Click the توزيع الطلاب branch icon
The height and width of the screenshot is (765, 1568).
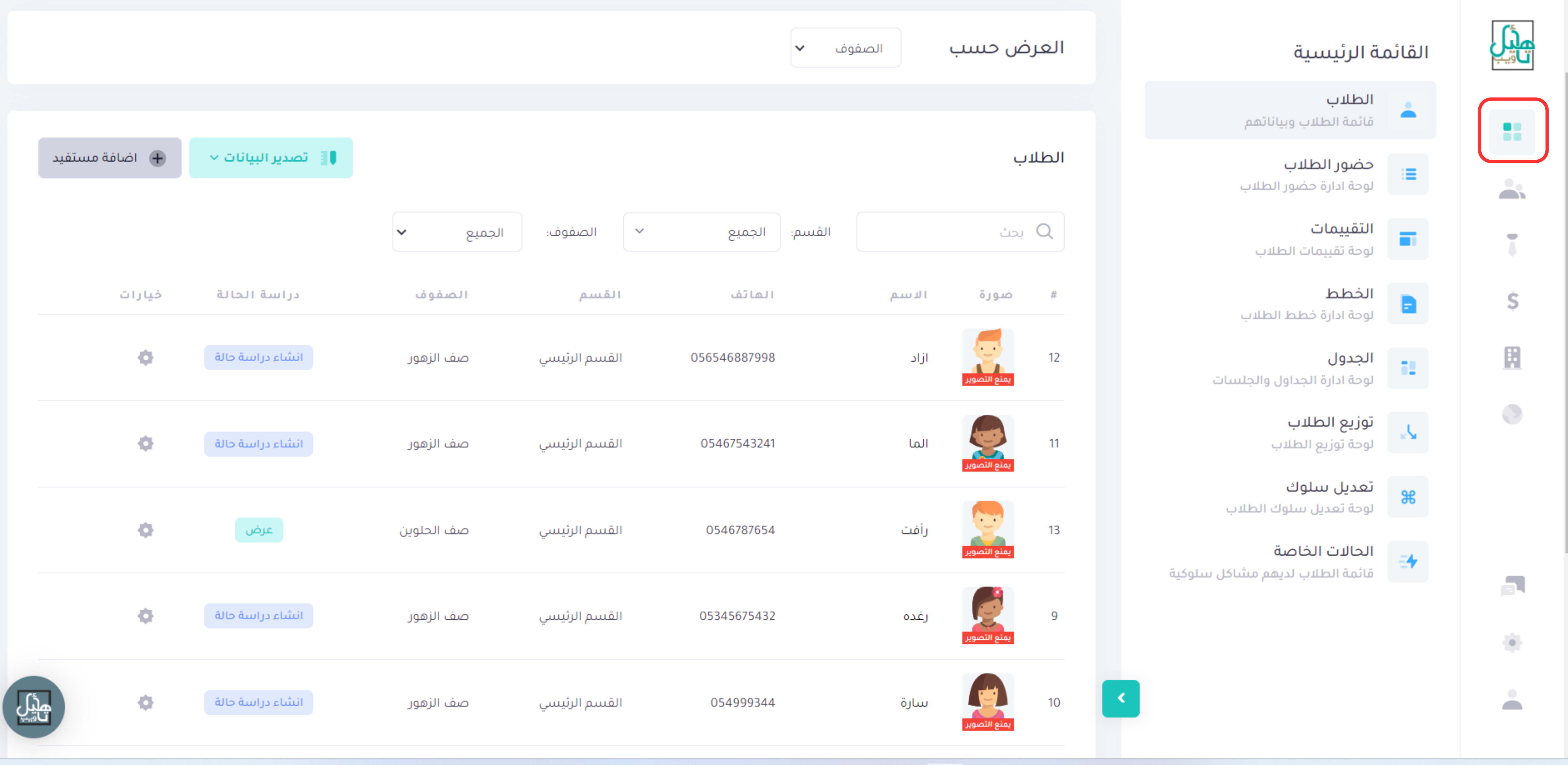point(1408,433)
